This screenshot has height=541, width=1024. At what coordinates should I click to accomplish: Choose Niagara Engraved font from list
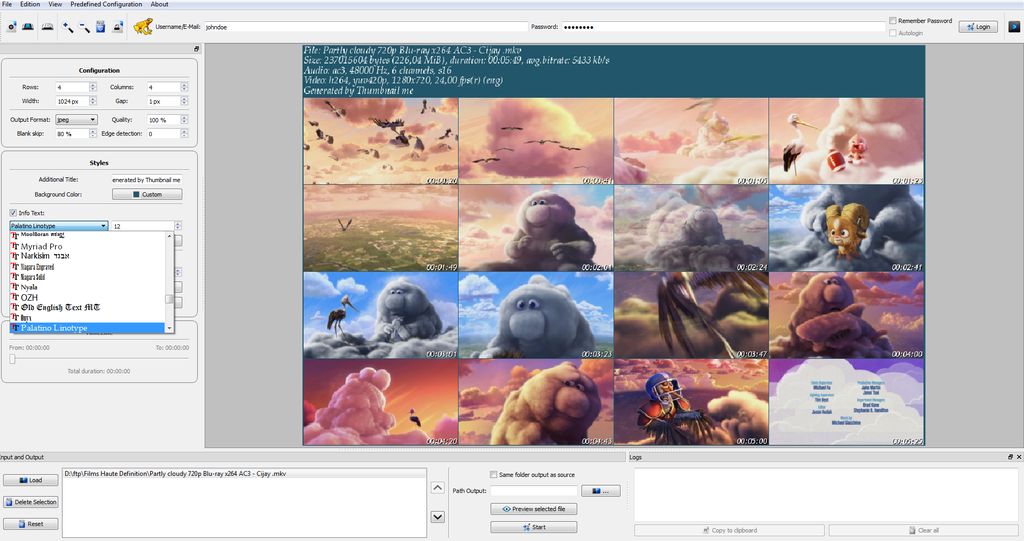89,267
